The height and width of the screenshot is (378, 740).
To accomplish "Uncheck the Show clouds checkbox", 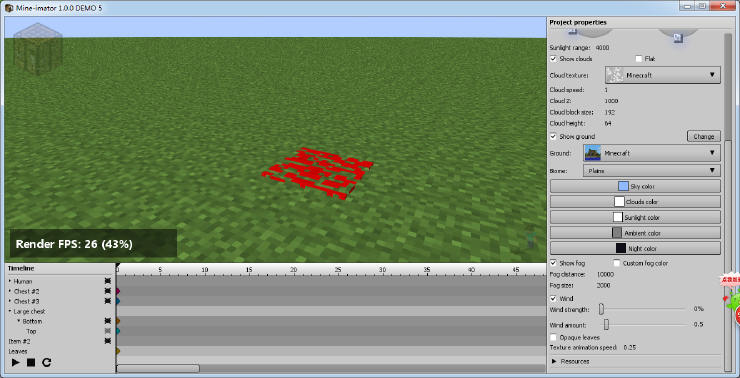I will point(554,59).
